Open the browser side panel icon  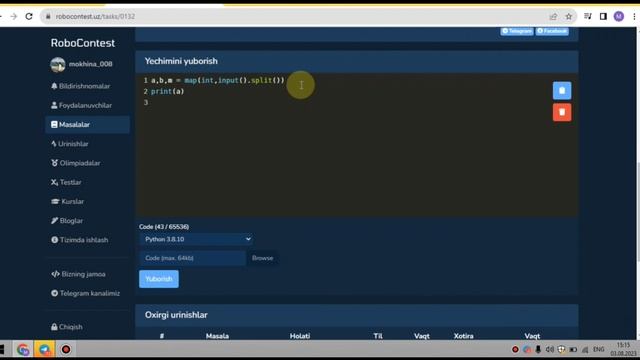[x=603, y=16]
